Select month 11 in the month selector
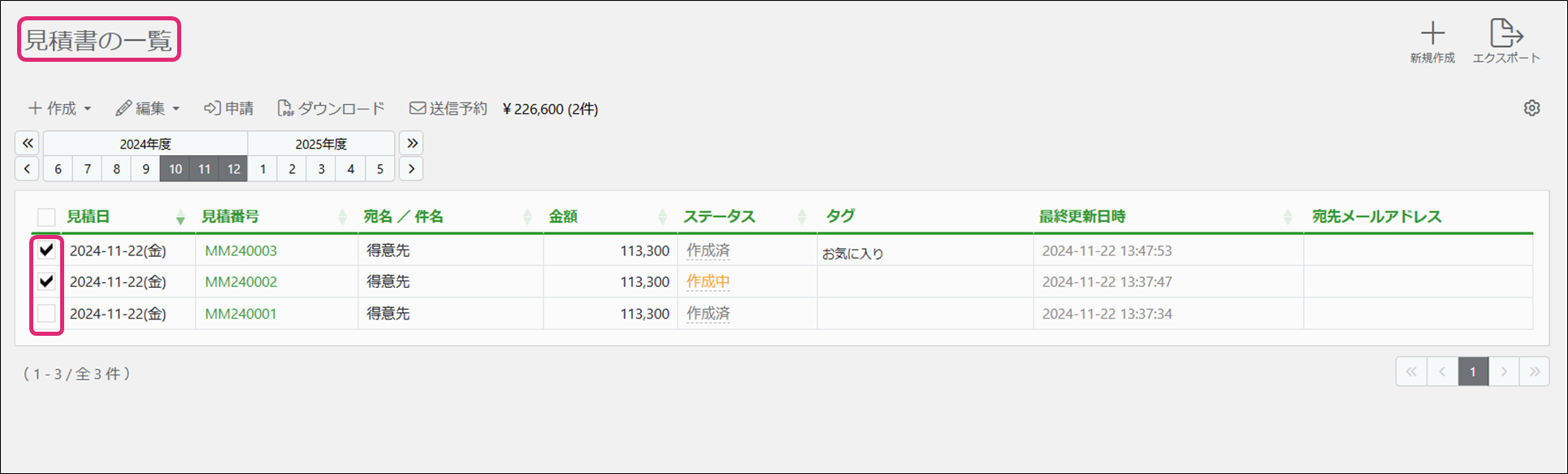 [204, 169]
